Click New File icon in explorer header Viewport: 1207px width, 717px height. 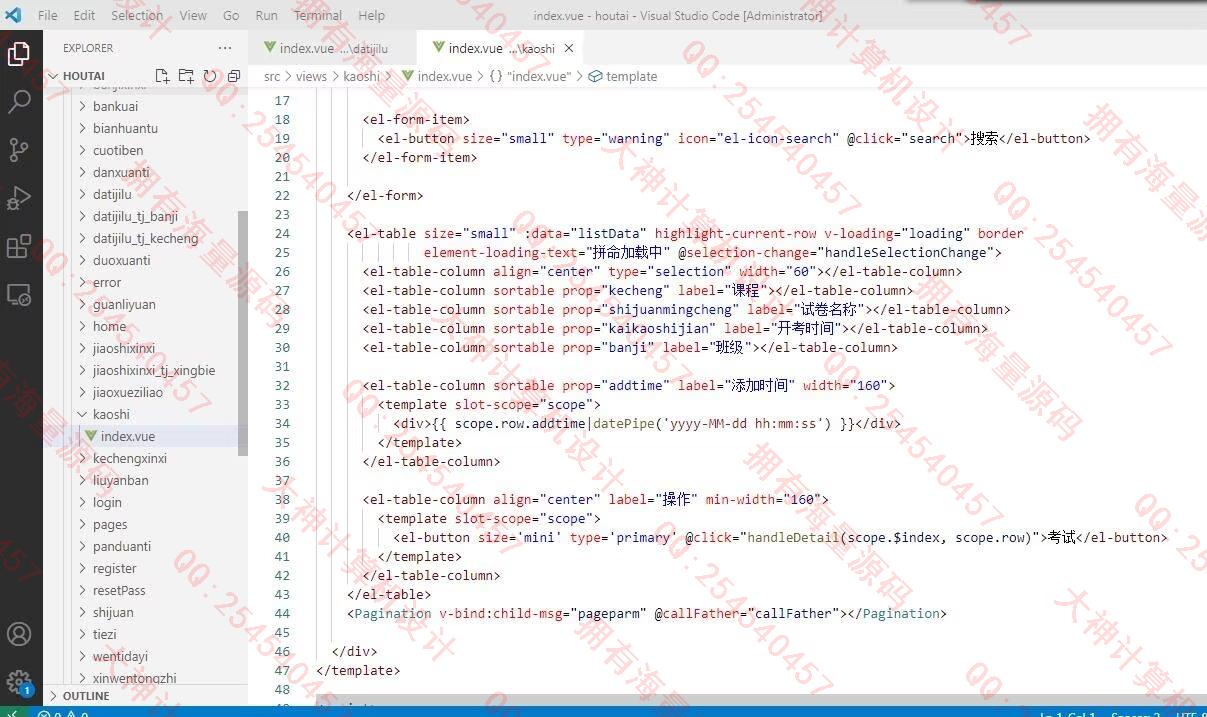pos(162,76)
